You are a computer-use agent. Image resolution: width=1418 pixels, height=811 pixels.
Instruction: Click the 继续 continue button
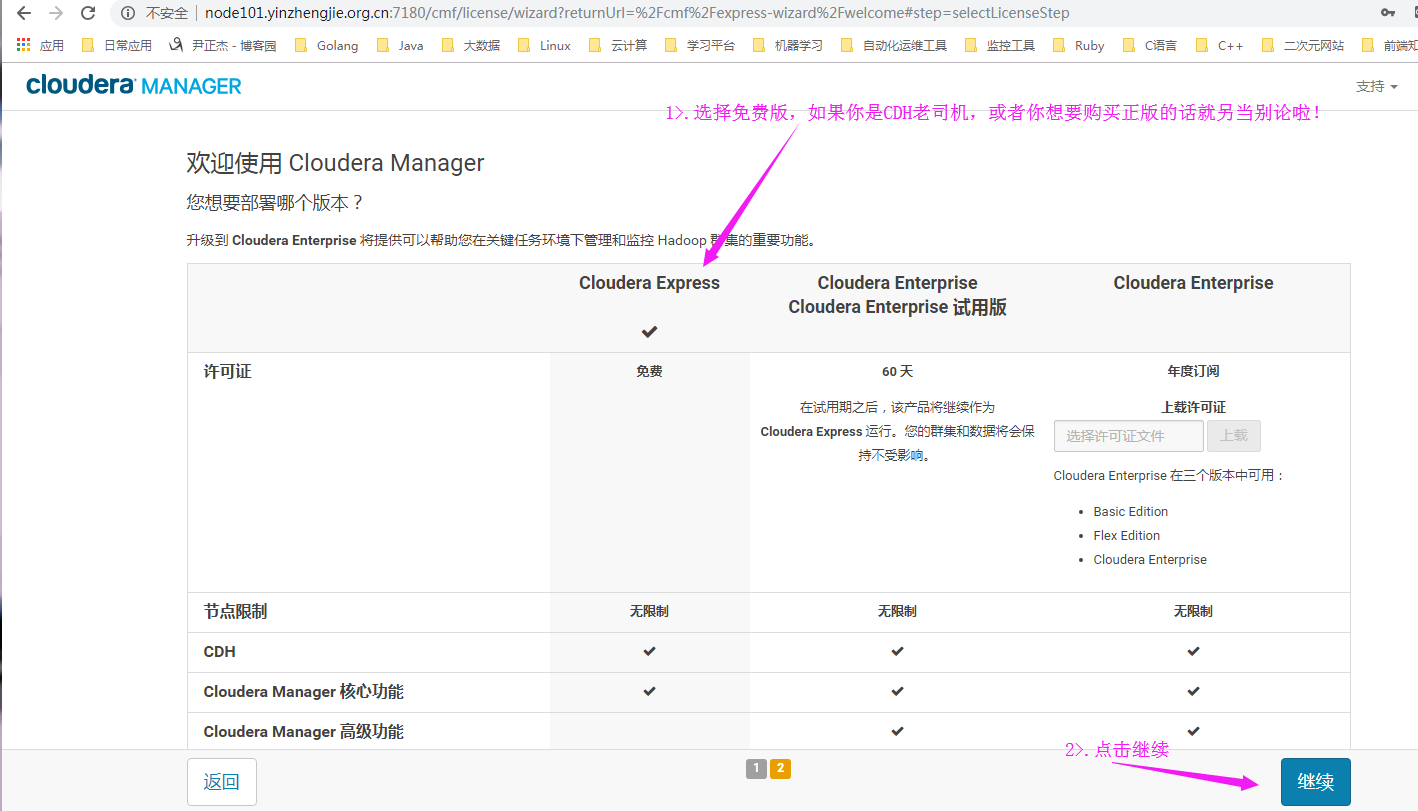pos(1316,782)
